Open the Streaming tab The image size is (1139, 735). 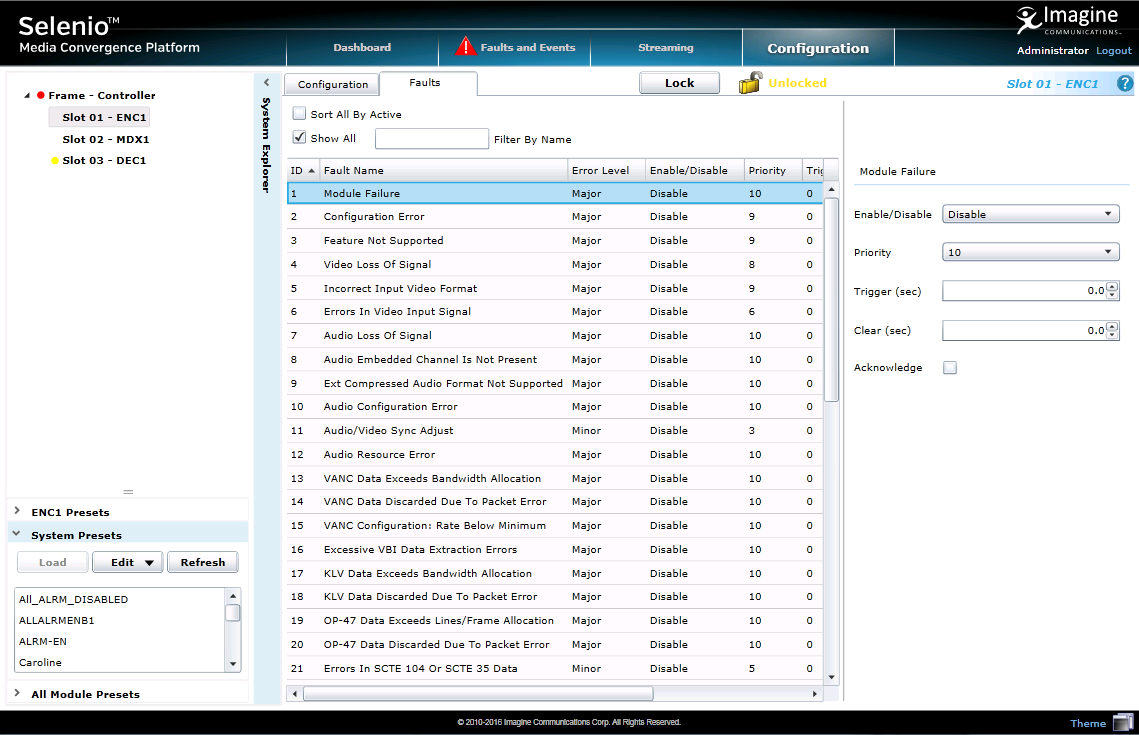(x=665, y=47)
